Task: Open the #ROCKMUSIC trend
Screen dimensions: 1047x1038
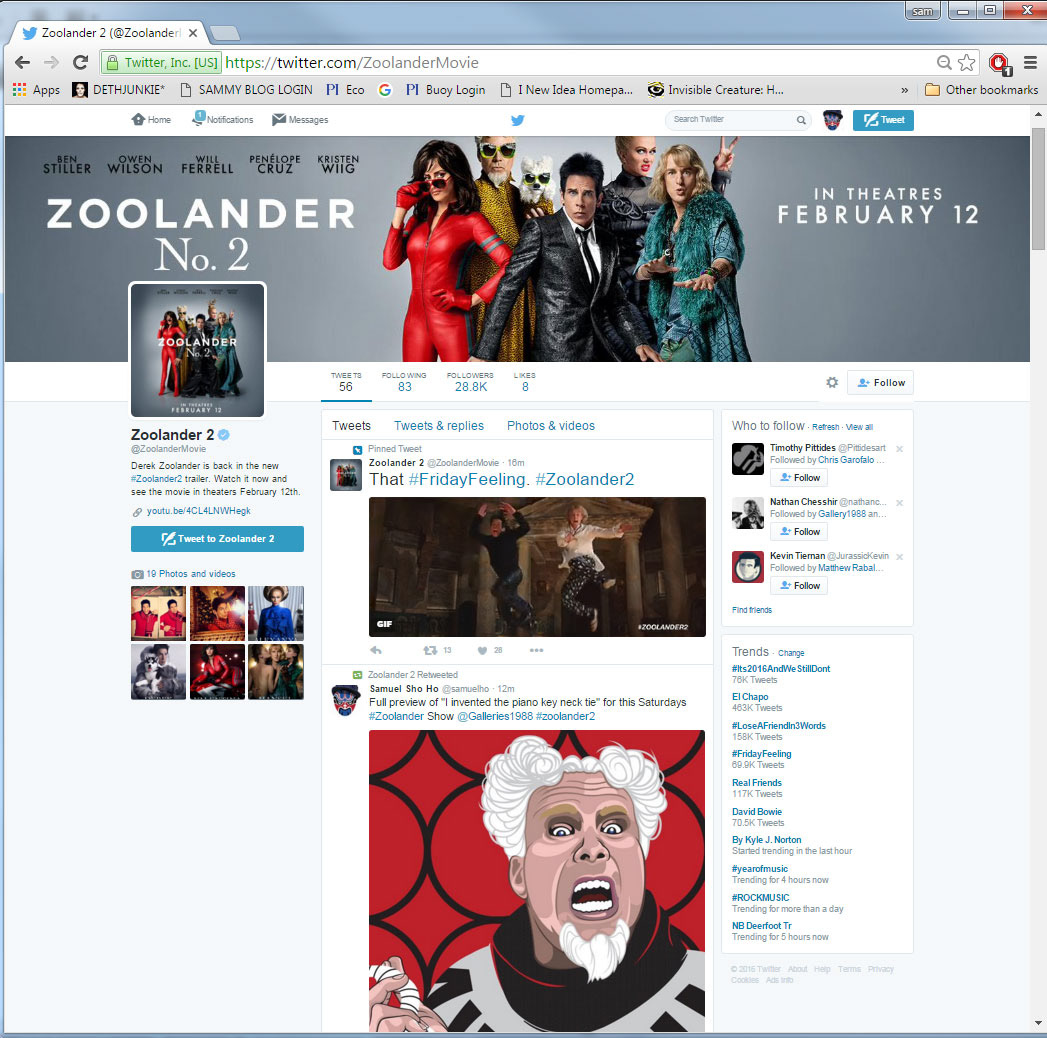Action: [x=761, y=898]
